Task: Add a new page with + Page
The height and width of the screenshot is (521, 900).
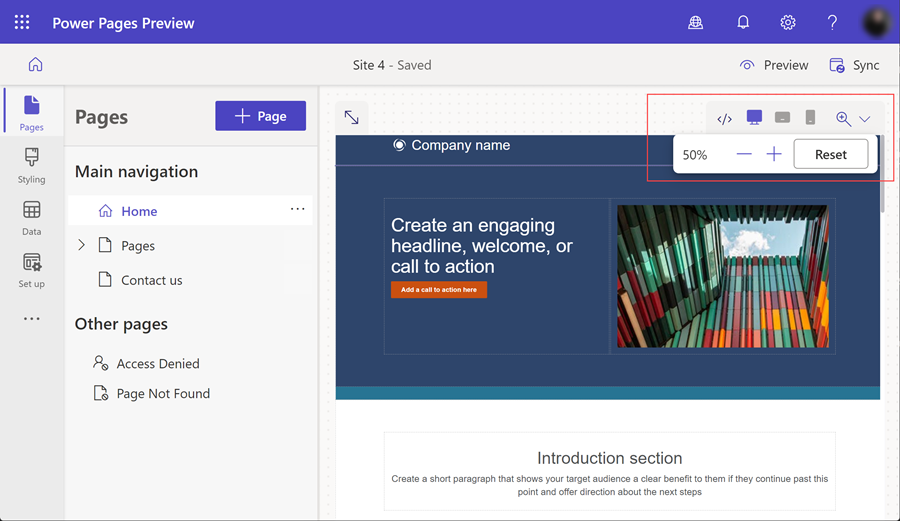Action: (261, 116)
